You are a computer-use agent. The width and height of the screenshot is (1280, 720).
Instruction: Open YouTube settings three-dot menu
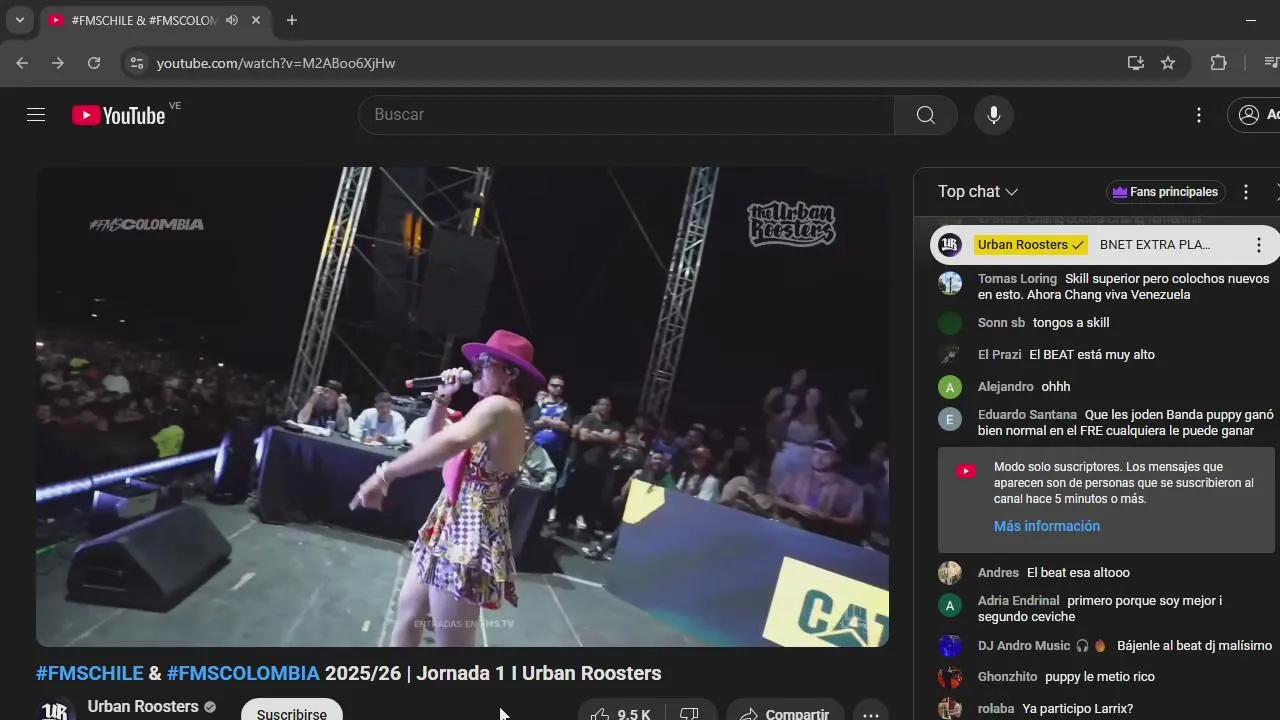(1199, 115)
